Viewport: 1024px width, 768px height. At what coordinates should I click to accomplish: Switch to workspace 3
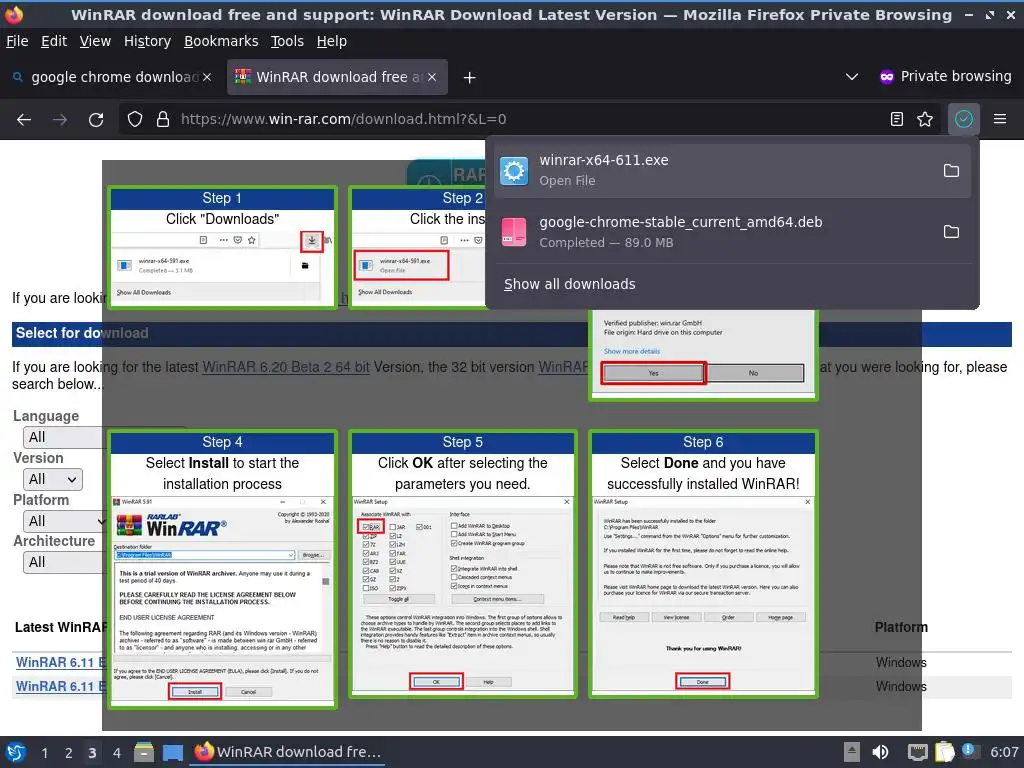(x=92, y=753)
